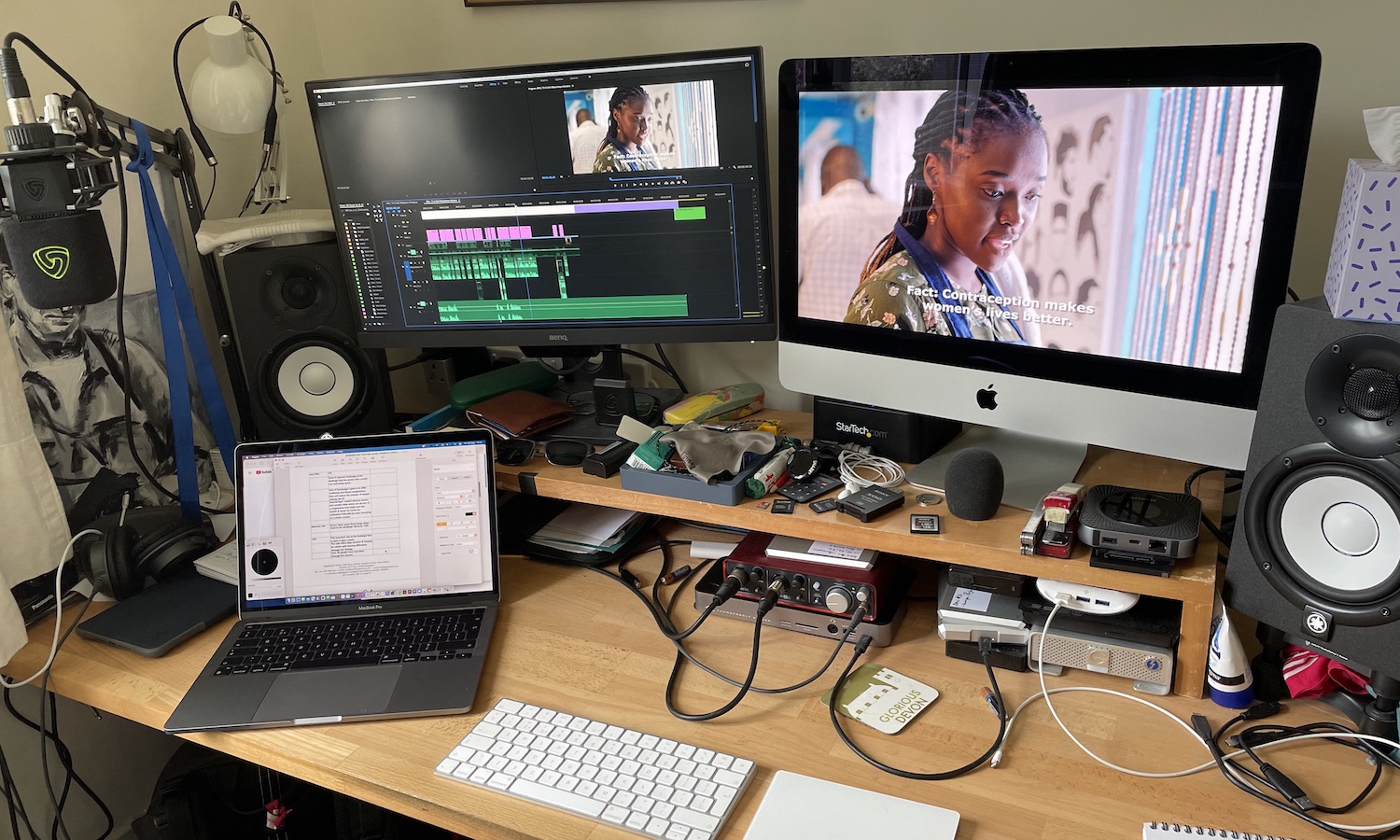Open the paragraph style dropdown in Pages sidebar

[454, 469]
